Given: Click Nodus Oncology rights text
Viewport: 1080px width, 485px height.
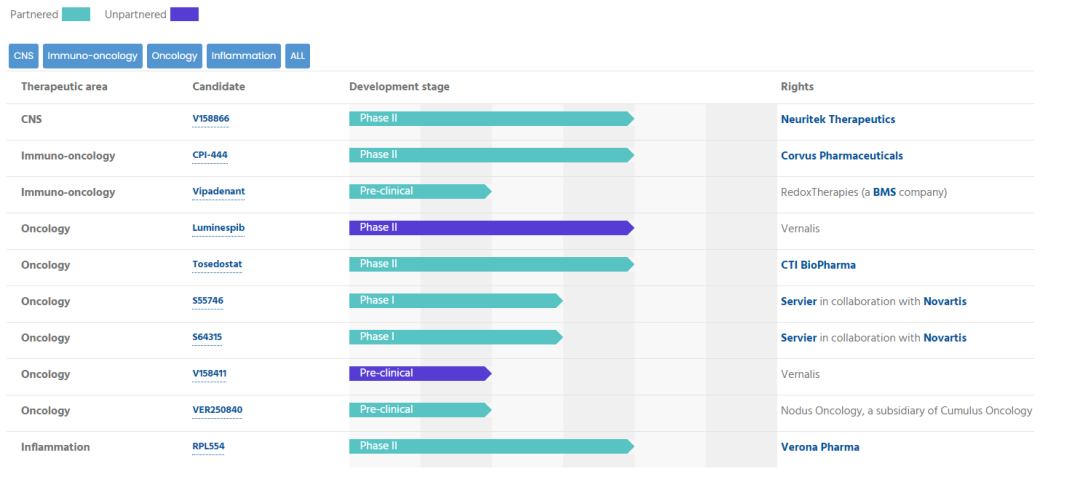Looking at the screenshot, I should (906, 411).
